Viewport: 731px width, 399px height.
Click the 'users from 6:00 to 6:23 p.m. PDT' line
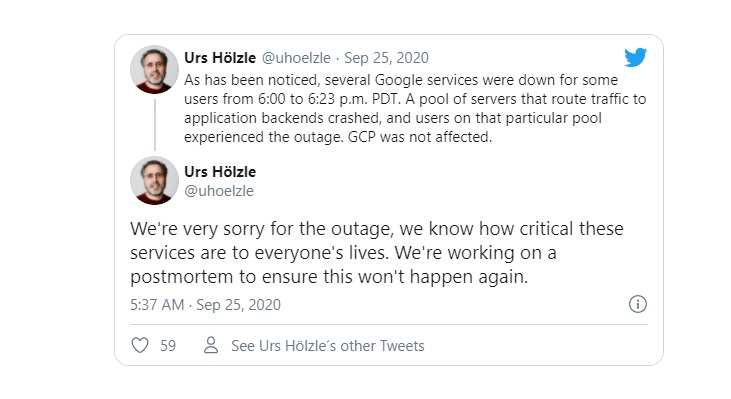[292, 99]
